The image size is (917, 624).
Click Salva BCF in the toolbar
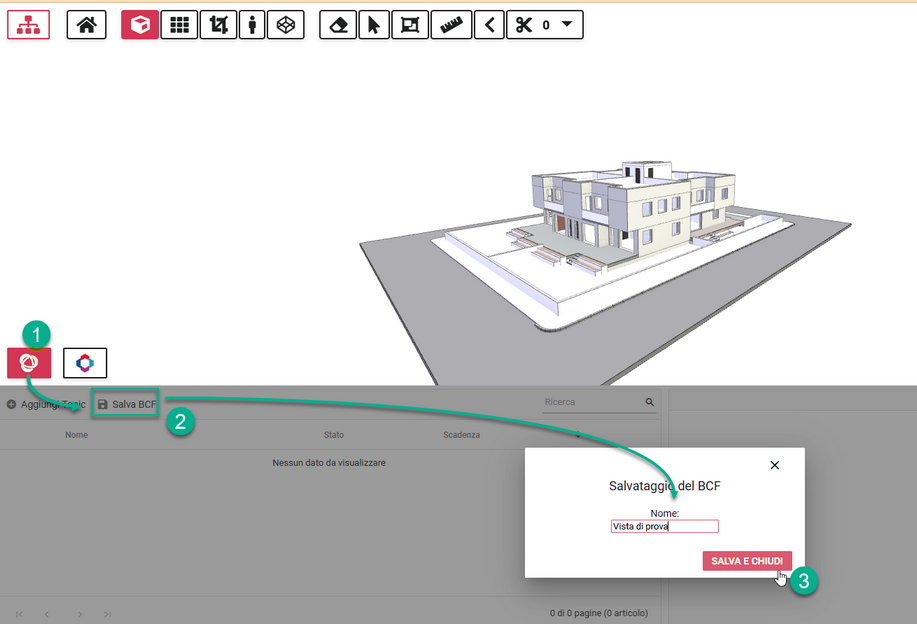[126, 404]
